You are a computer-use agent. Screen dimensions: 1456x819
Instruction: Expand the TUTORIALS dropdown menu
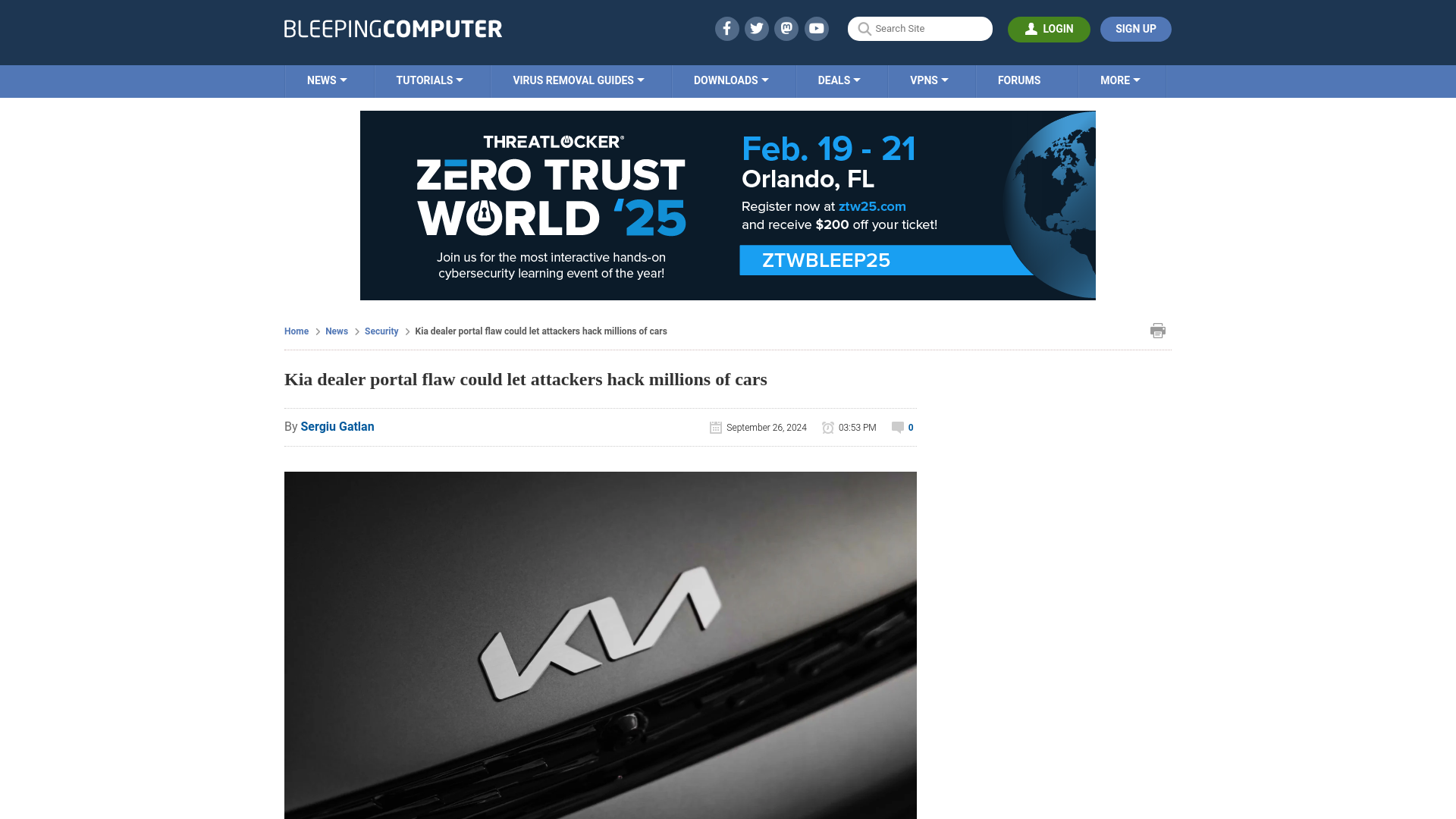click(x=429, y=80)
